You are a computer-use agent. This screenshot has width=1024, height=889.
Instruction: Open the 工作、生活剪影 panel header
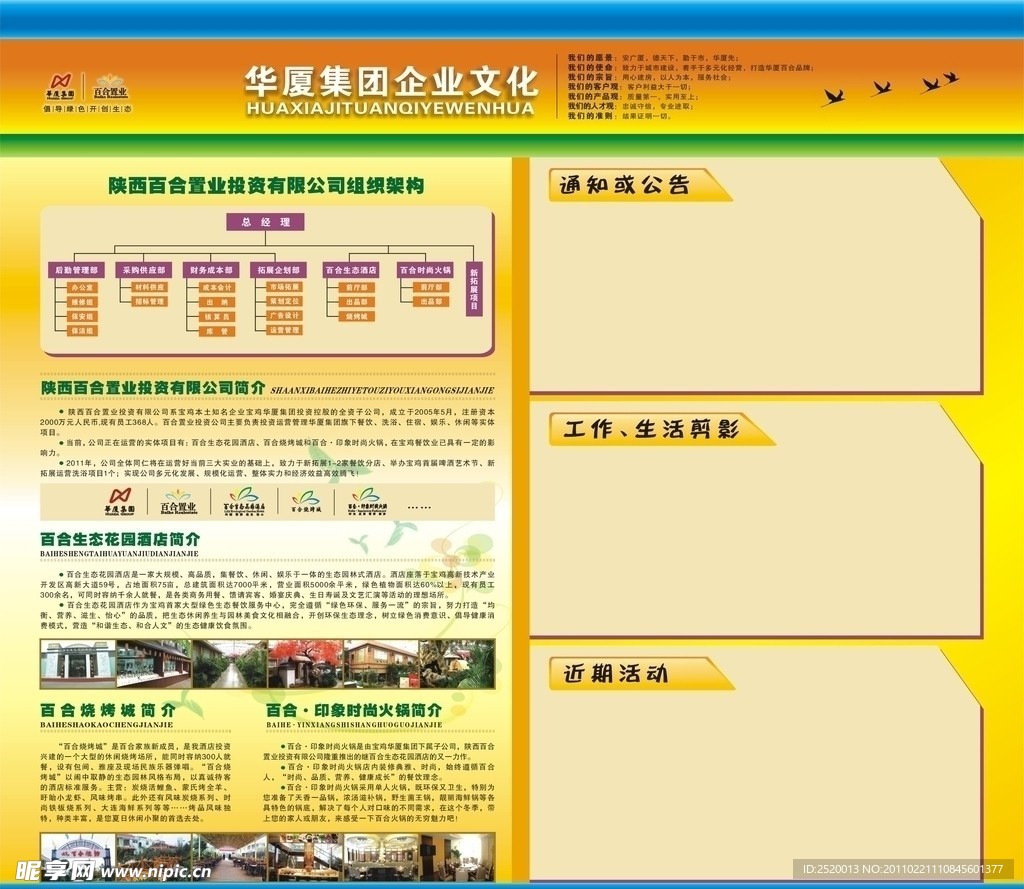(x=661, y=429)
